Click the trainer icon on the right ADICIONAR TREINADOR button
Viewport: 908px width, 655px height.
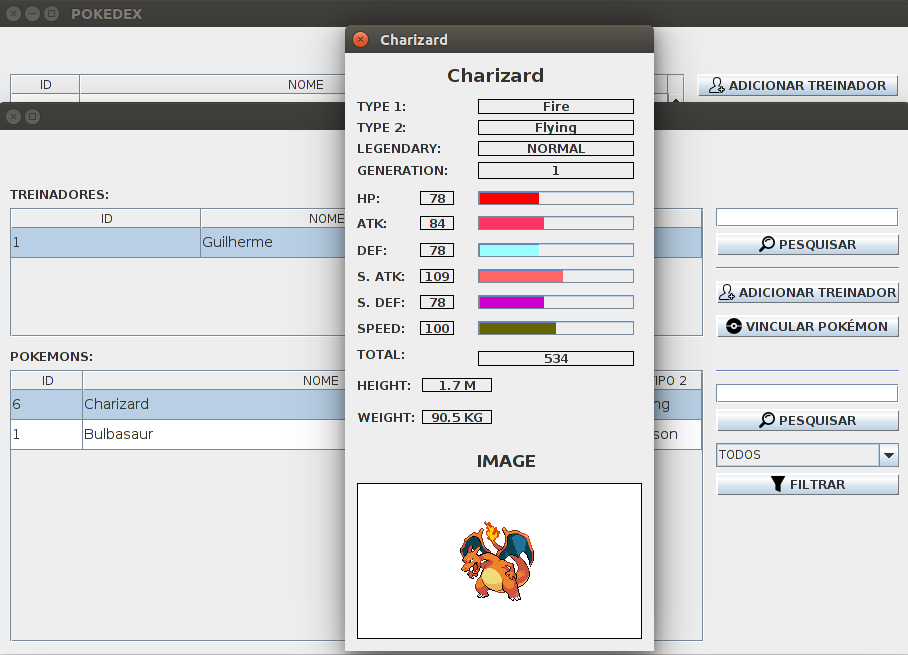(x=727, y=292)
